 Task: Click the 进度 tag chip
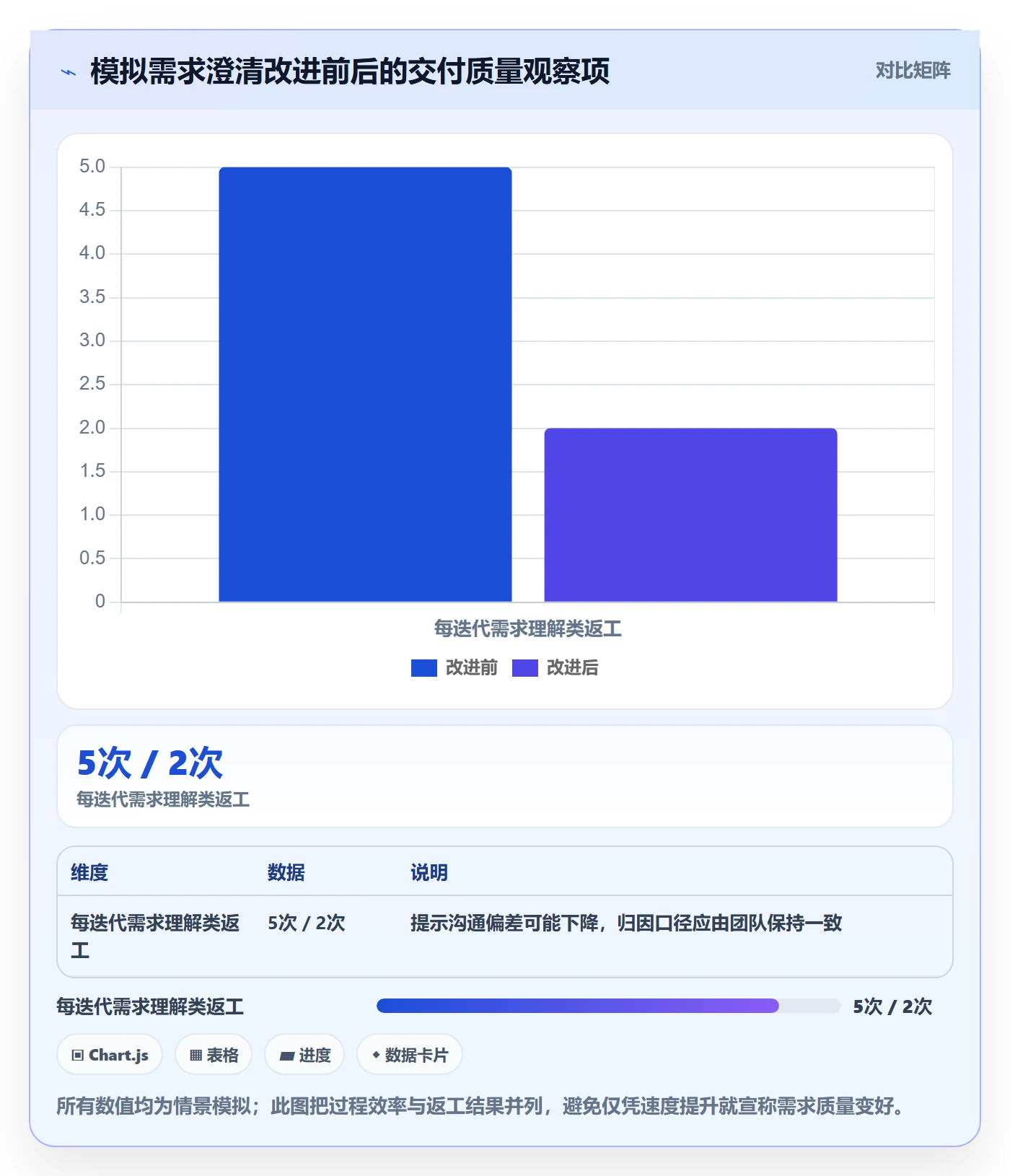click(x=304, y=1055)
